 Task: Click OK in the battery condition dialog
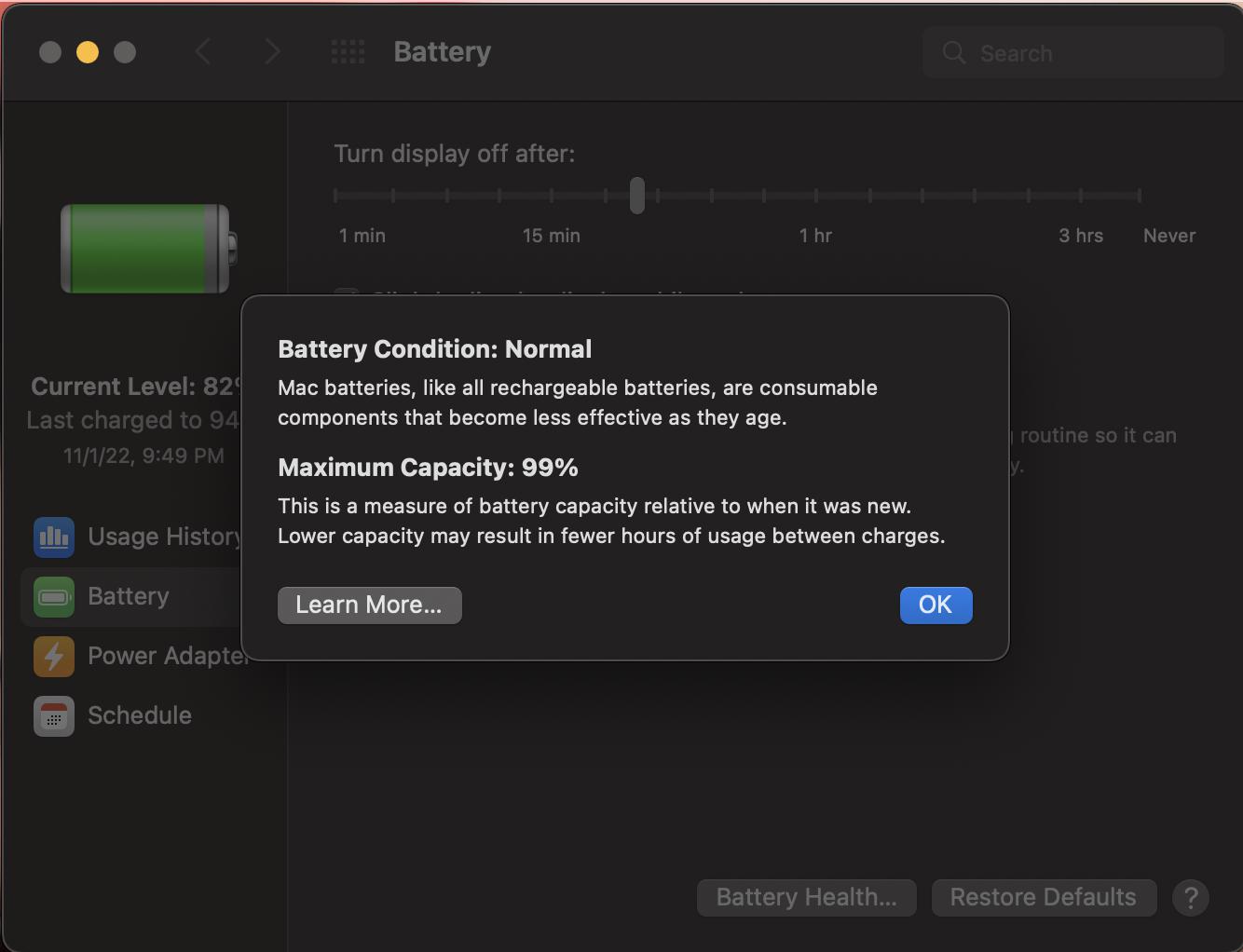click(936, 605)
